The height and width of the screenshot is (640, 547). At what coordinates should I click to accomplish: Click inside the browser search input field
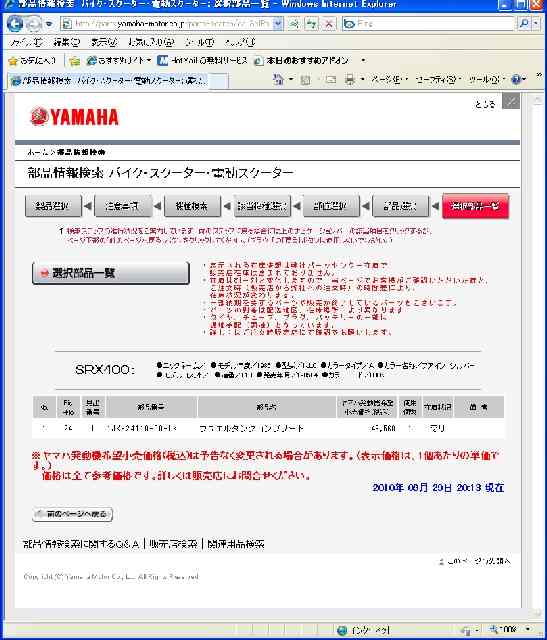tap(428, 24)
